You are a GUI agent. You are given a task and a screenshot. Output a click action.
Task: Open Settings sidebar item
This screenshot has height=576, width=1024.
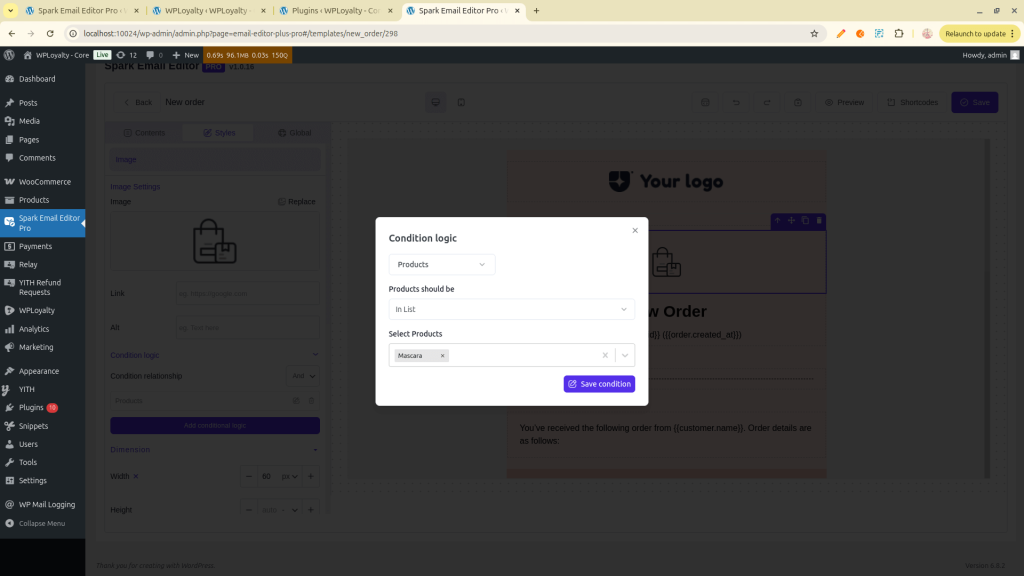tap(33, 481)
